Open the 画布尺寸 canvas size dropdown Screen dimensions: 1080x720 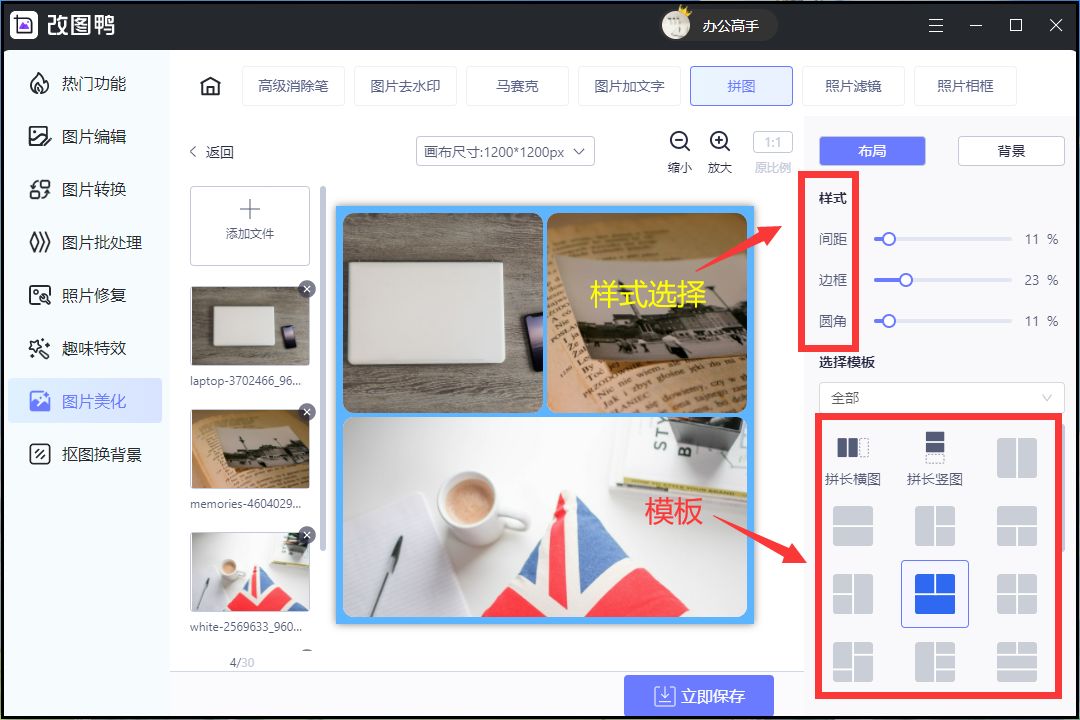click(504, 151)
